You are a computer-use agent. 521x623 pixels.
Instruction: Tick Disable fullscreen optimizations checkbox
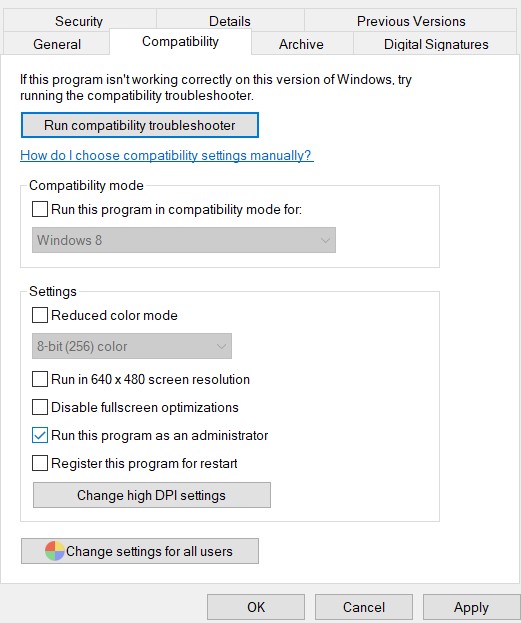40,407
